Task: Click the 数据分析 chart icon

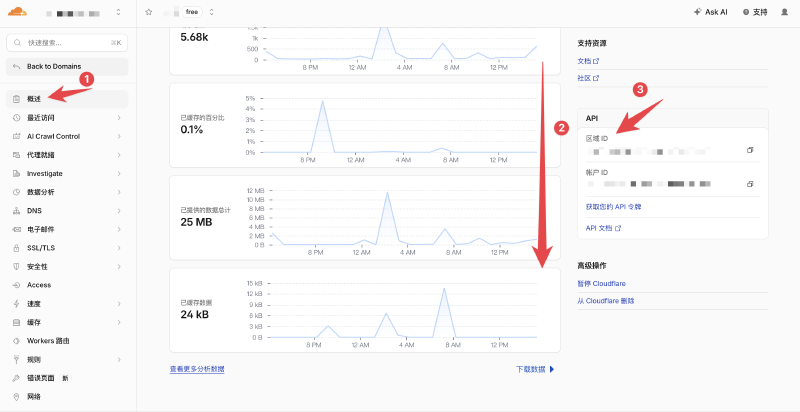Action: point(16,192)
